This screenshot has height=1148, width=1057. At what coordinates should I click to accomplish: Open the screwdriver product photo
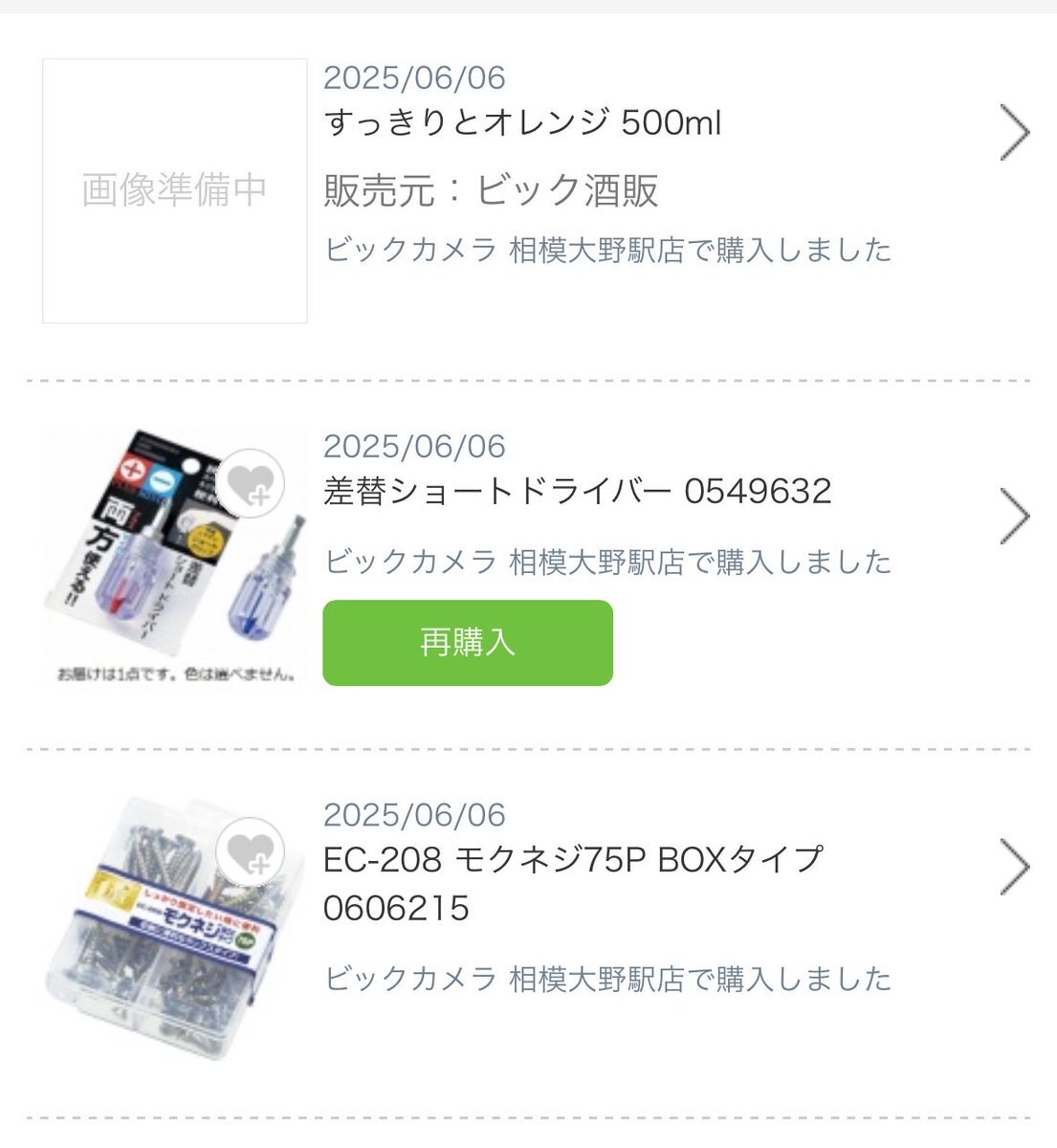pyautogui.click(x=175, y=557)
